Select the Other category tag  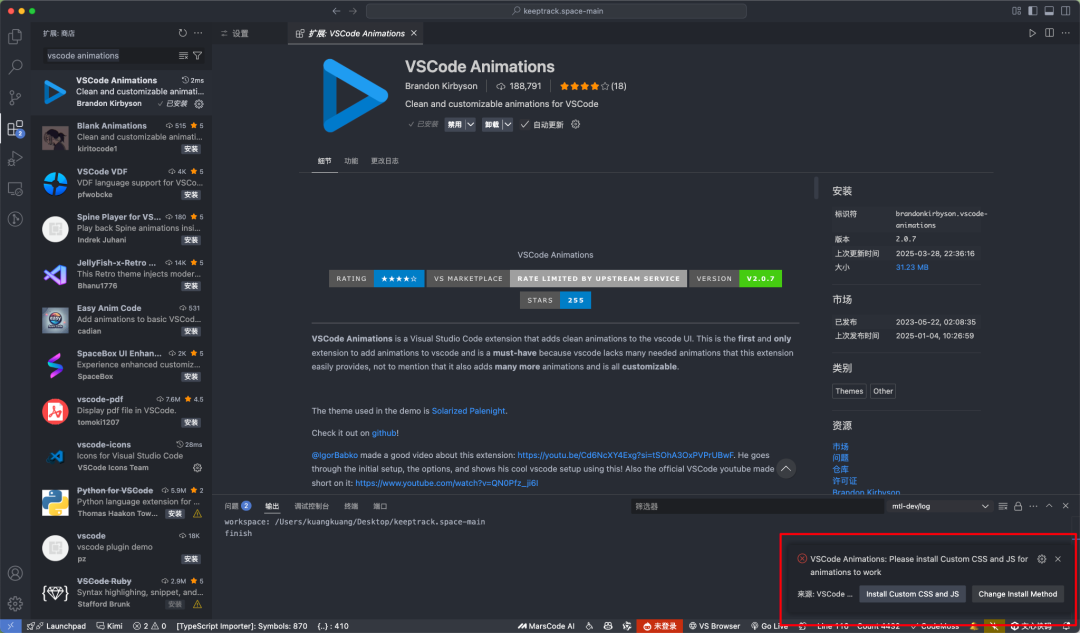coord(882,391)
